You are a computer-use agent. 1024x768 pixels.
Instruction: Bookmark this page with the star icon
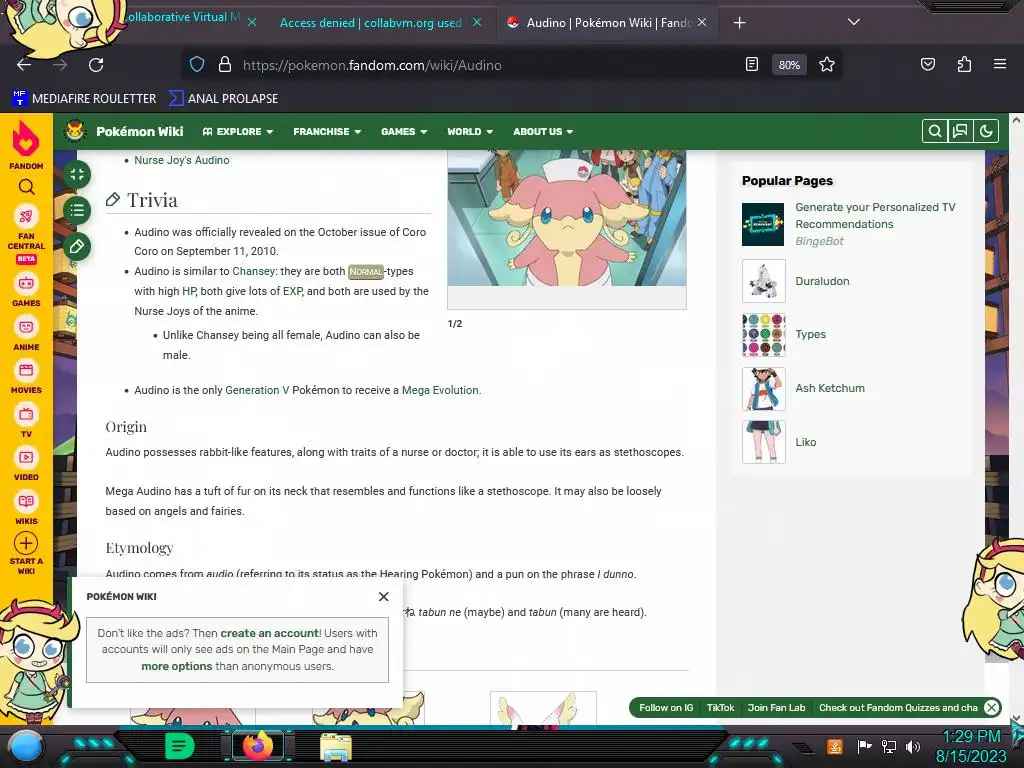coord(827,64)
